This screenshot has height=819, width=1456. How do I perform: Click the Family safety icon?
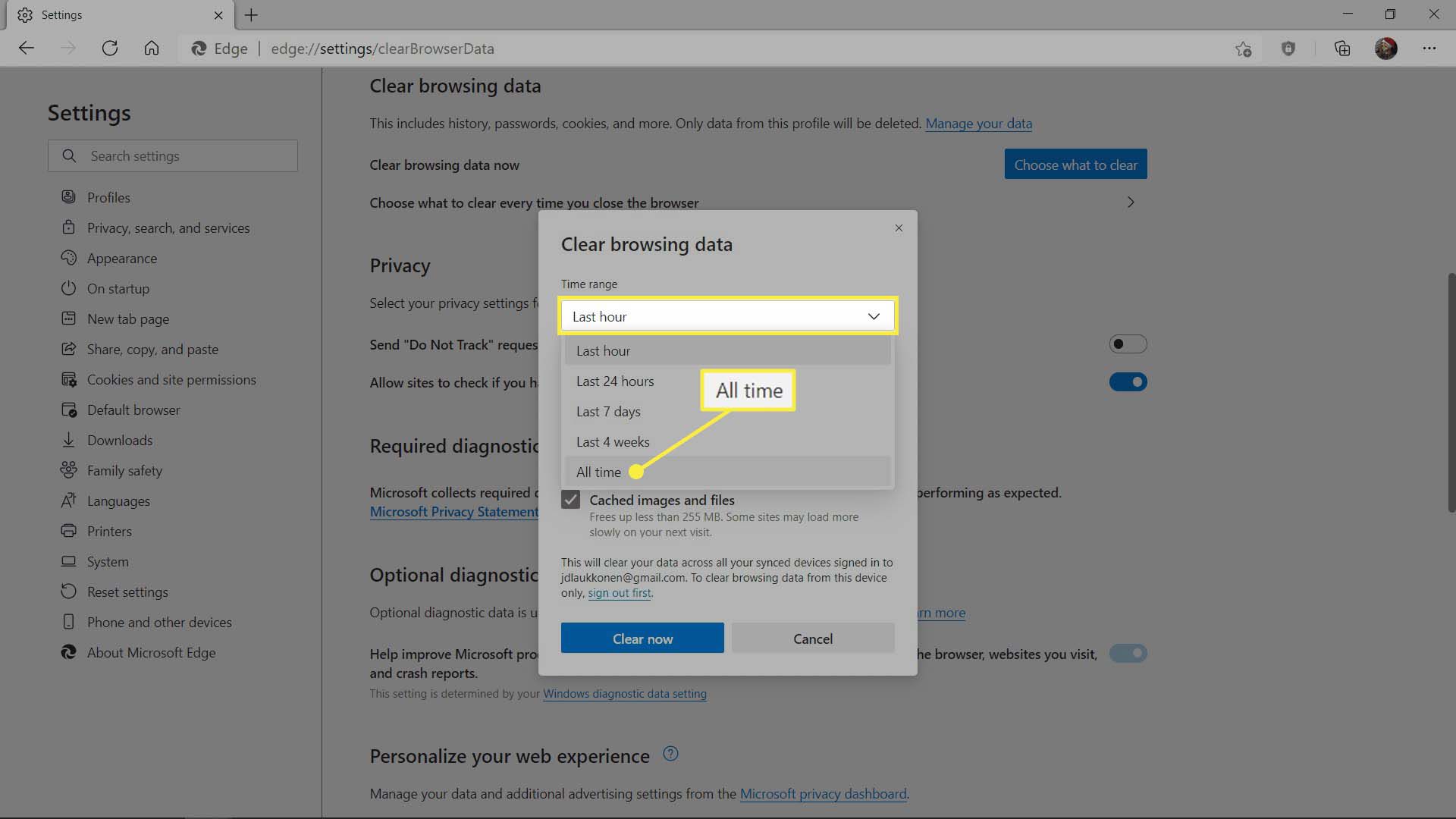pos(69,470)
